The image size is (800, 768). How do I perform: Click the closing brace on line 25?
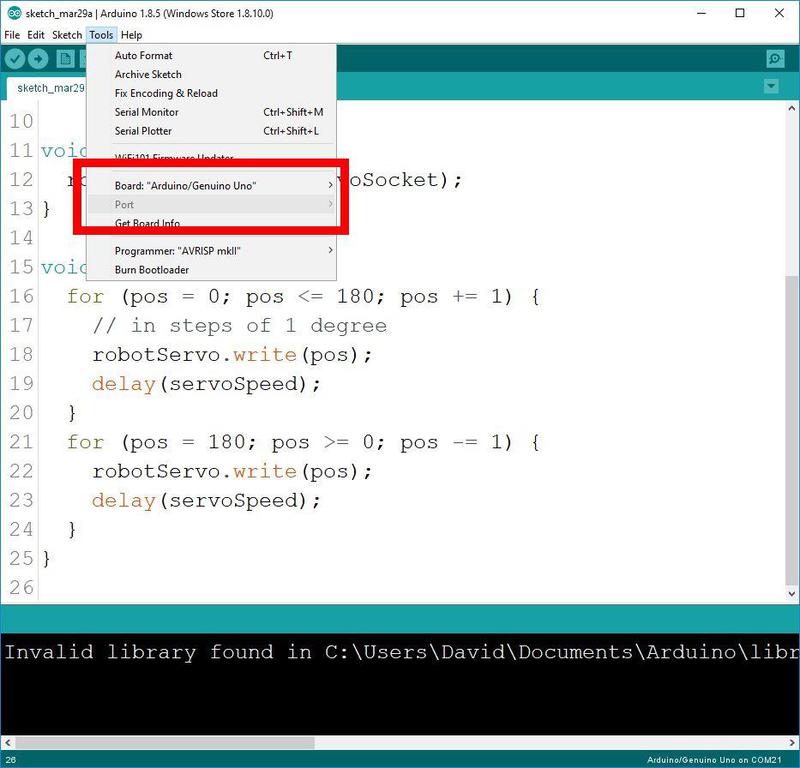(46, 558)
